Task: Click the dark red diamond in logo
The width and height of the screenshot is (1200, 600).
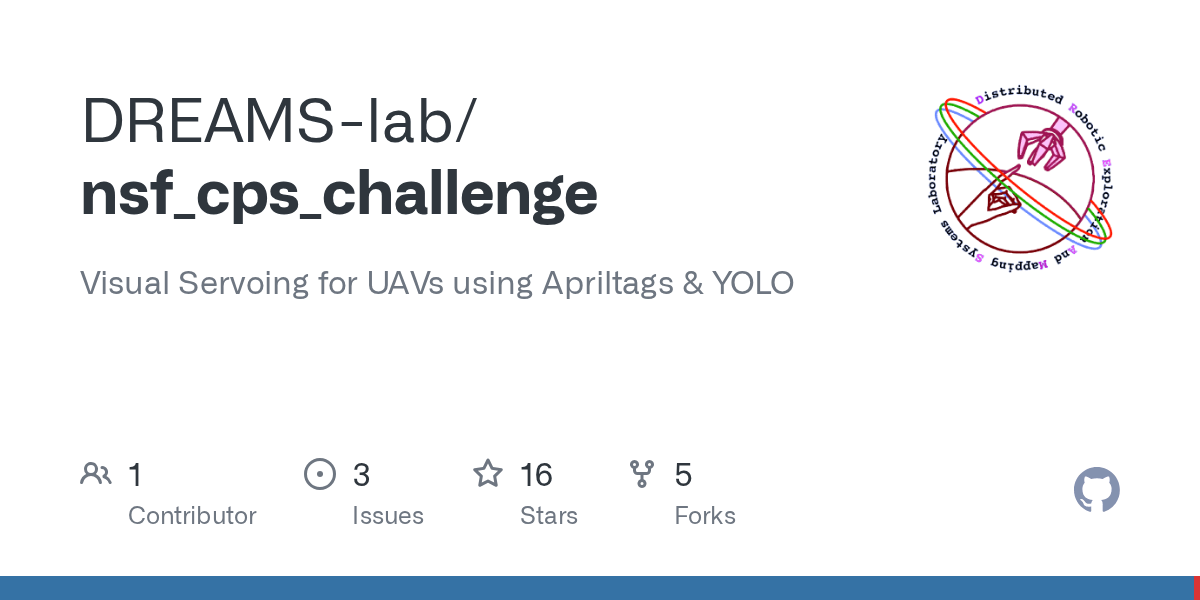Action: [1003, 204]
